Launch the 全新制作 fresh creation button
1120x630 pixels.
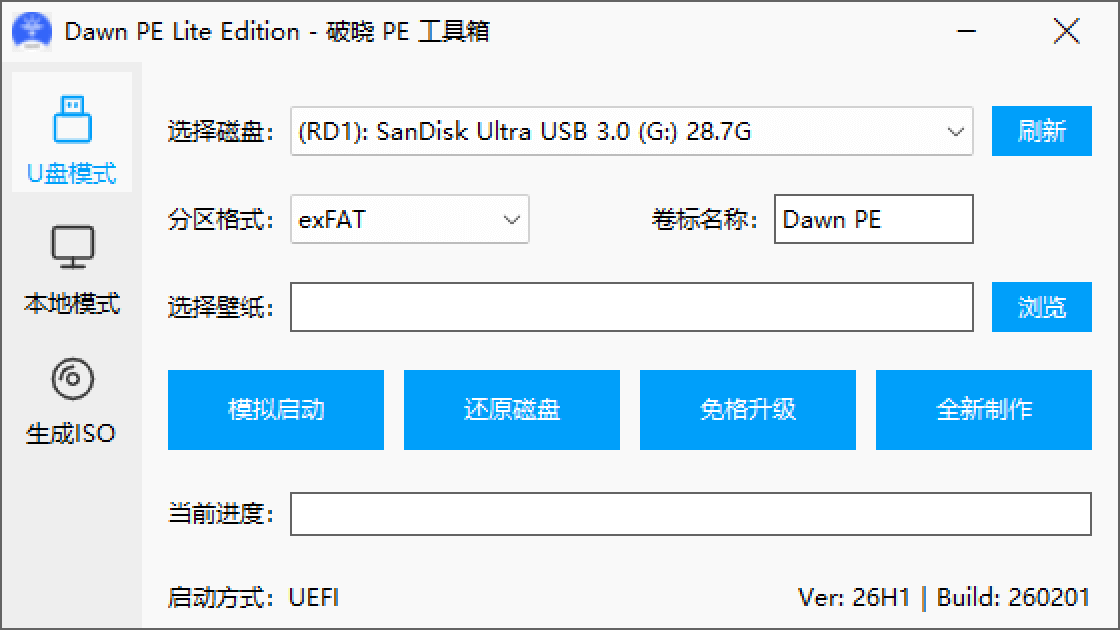(x=984, y=410)
